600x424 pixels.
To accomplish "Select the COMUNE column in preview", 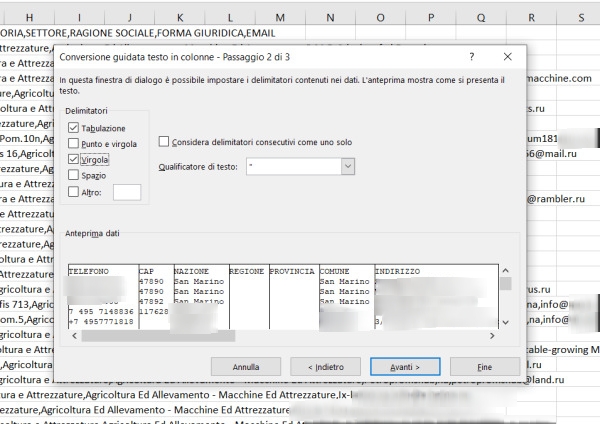I will [347, 297].
